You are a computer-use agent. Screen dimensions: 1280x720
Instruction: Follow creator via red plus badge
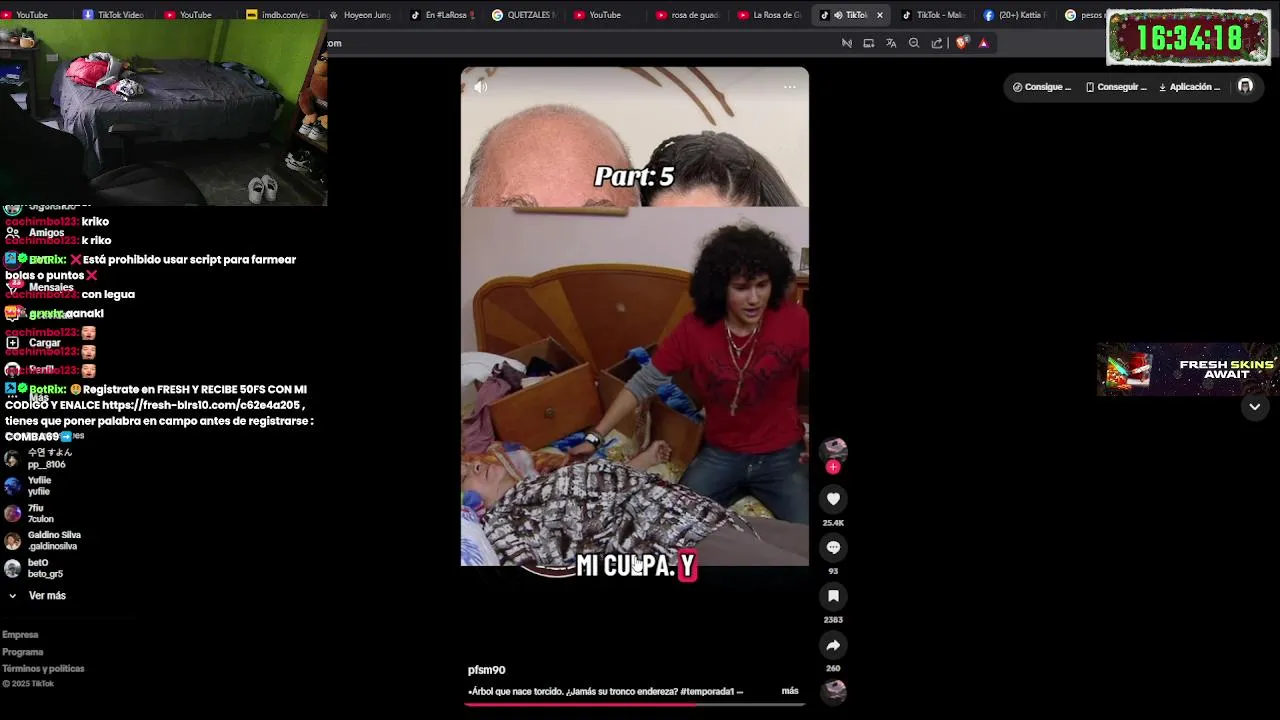click(x=833, y=467)
